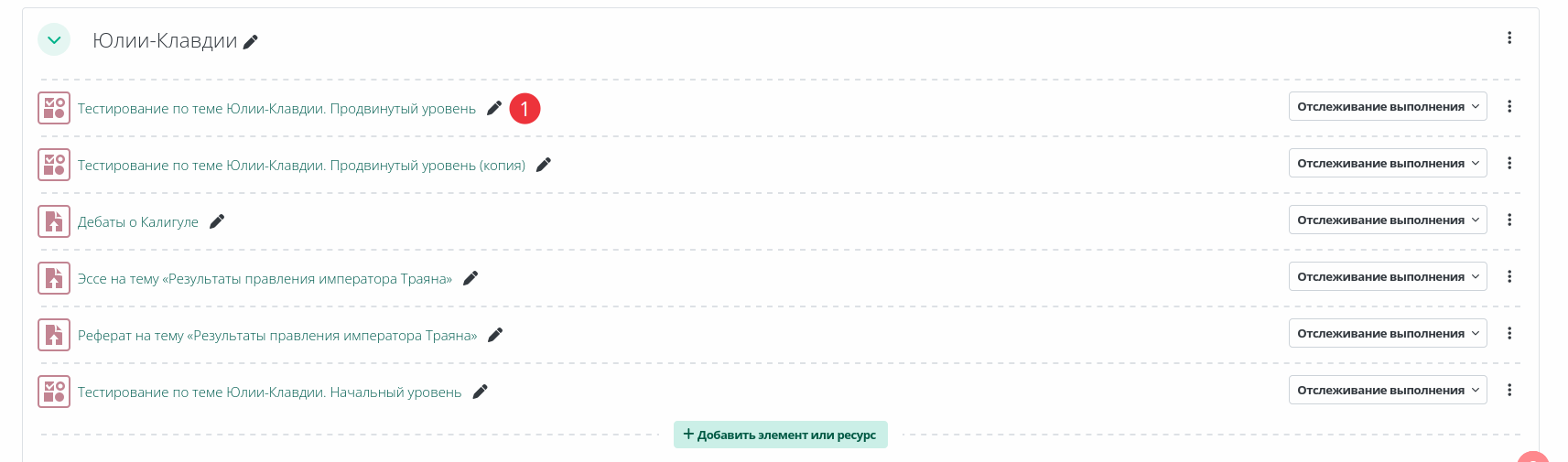Click assignment icon for Дебаты о Калигуле
The height and width of the screenshot is (462, 1568).
coord(54,221)
